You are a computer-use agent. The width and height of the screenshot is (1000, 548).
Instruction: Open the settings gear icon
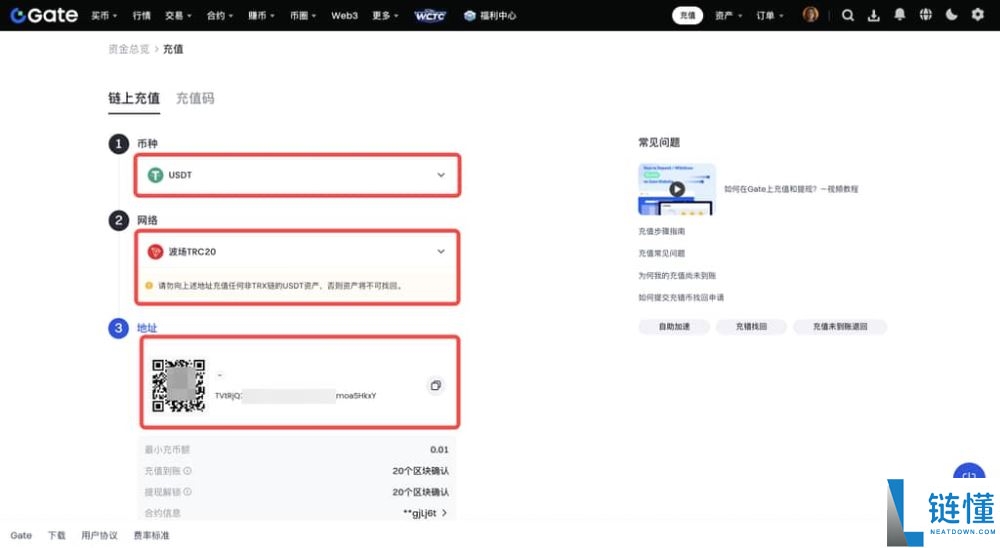[x=978, y=15]
